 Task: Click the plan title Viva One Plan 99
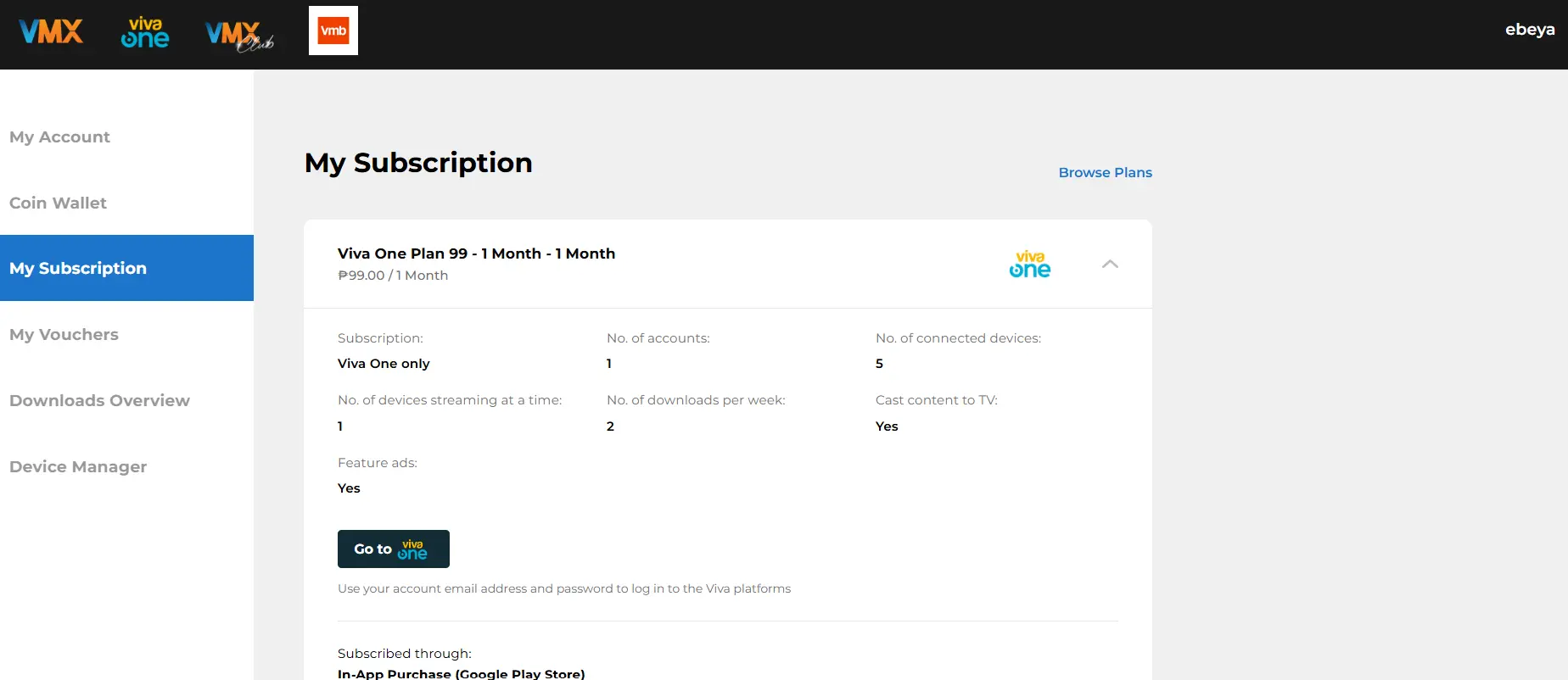476,254
